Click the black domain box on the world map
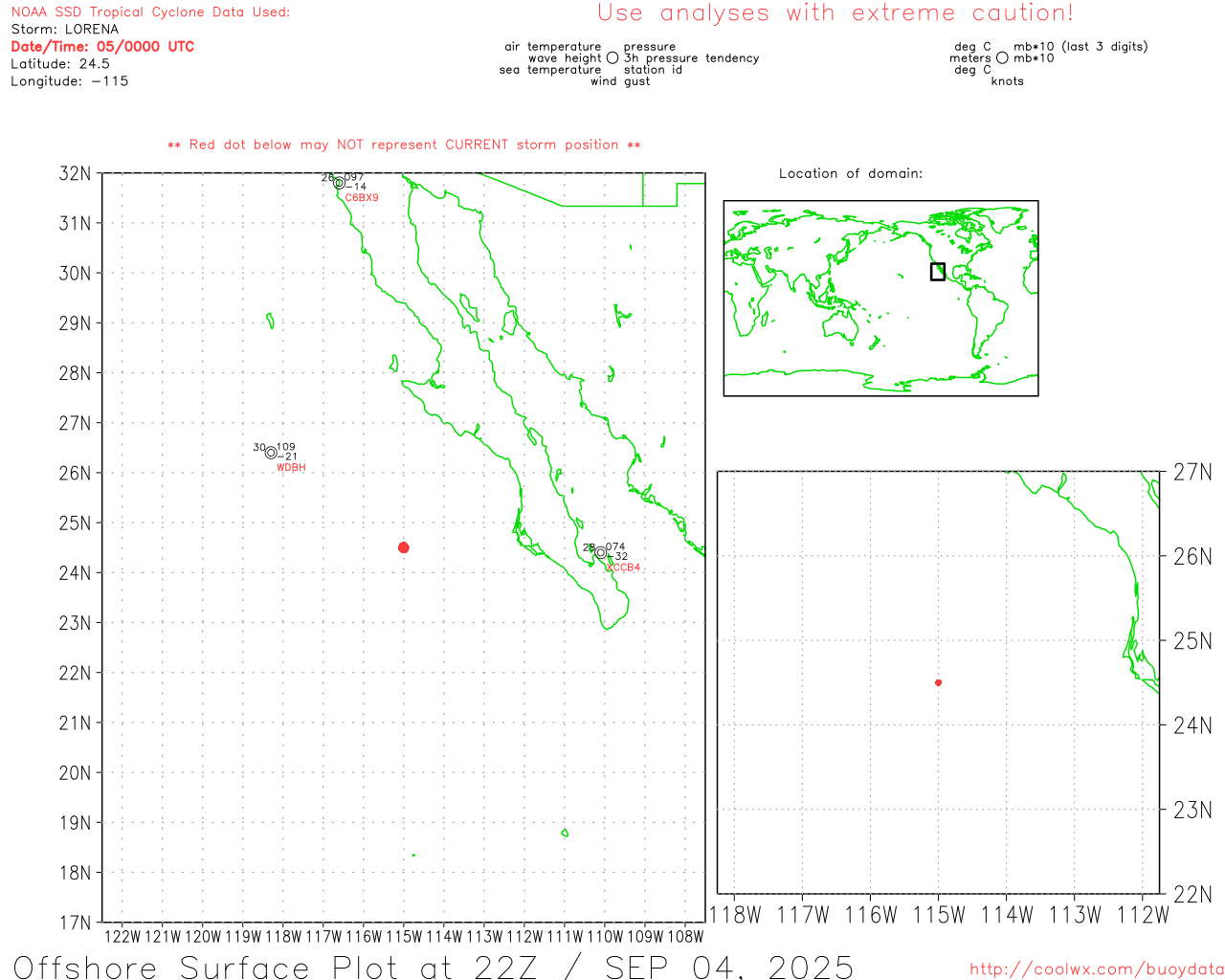The height and width of the screenshot is (980, 1225). click(938, 272)
